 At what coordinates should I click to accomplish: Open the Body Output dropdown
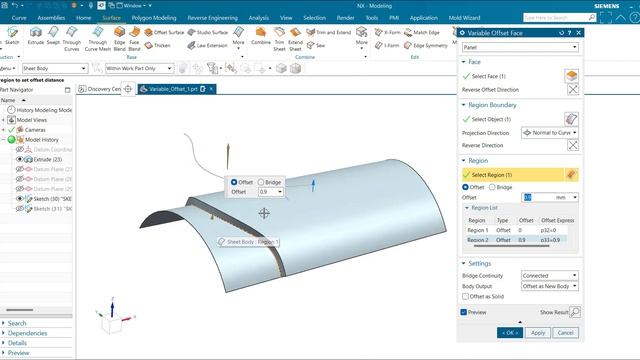[550, 286]
